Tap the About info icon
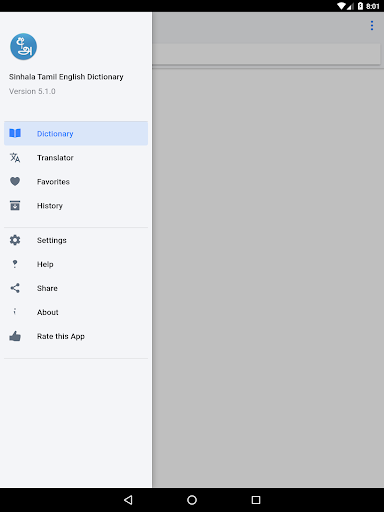The image size is (384, 512). [15, 312]
